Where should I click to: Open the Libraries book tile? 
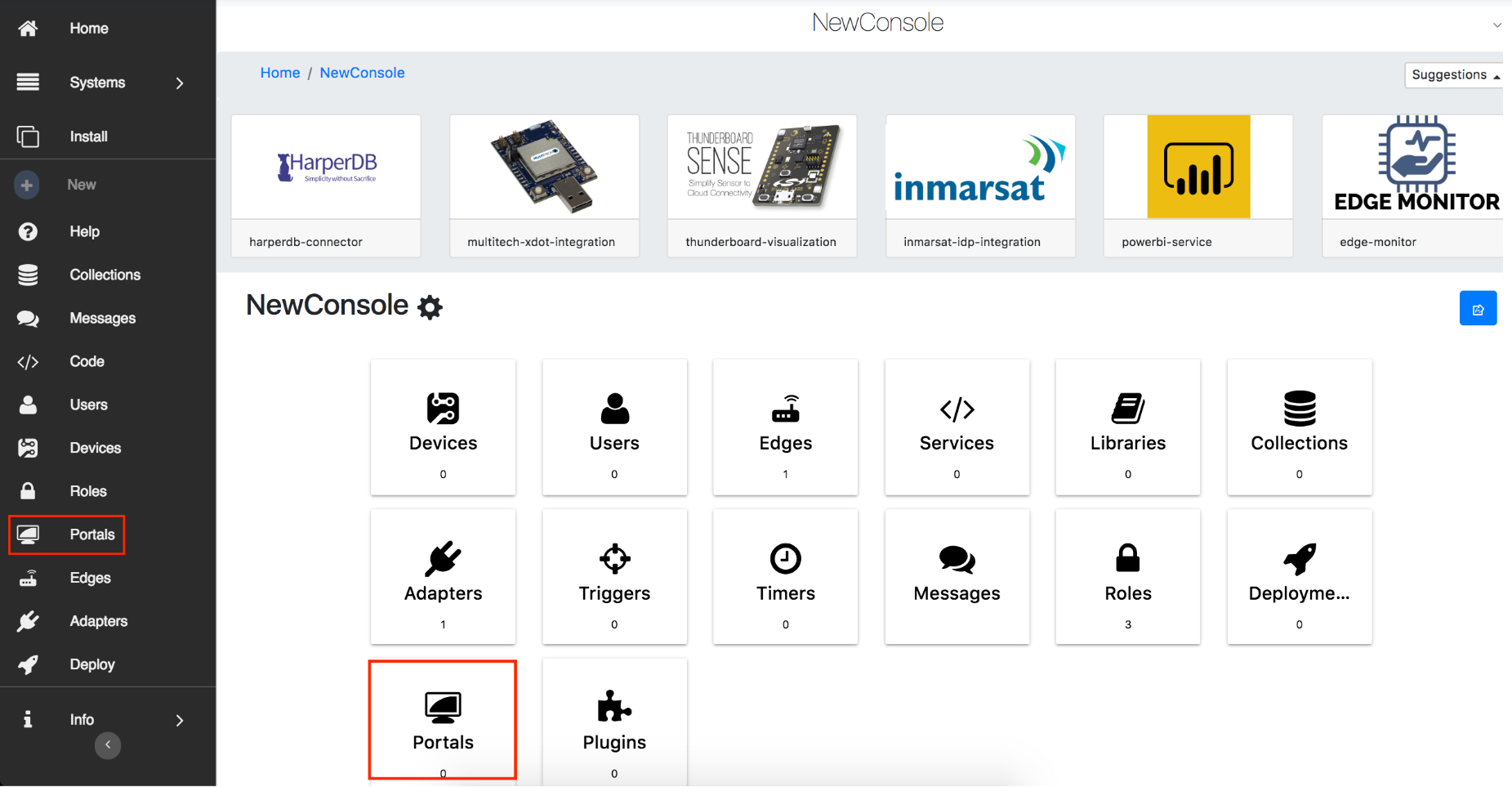[1127, 426]
